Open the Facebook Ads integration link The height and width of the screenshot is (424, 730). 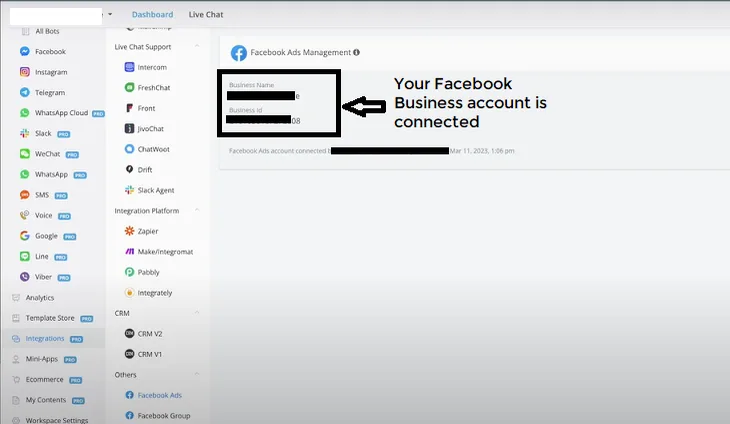click(x=160, y=395)
